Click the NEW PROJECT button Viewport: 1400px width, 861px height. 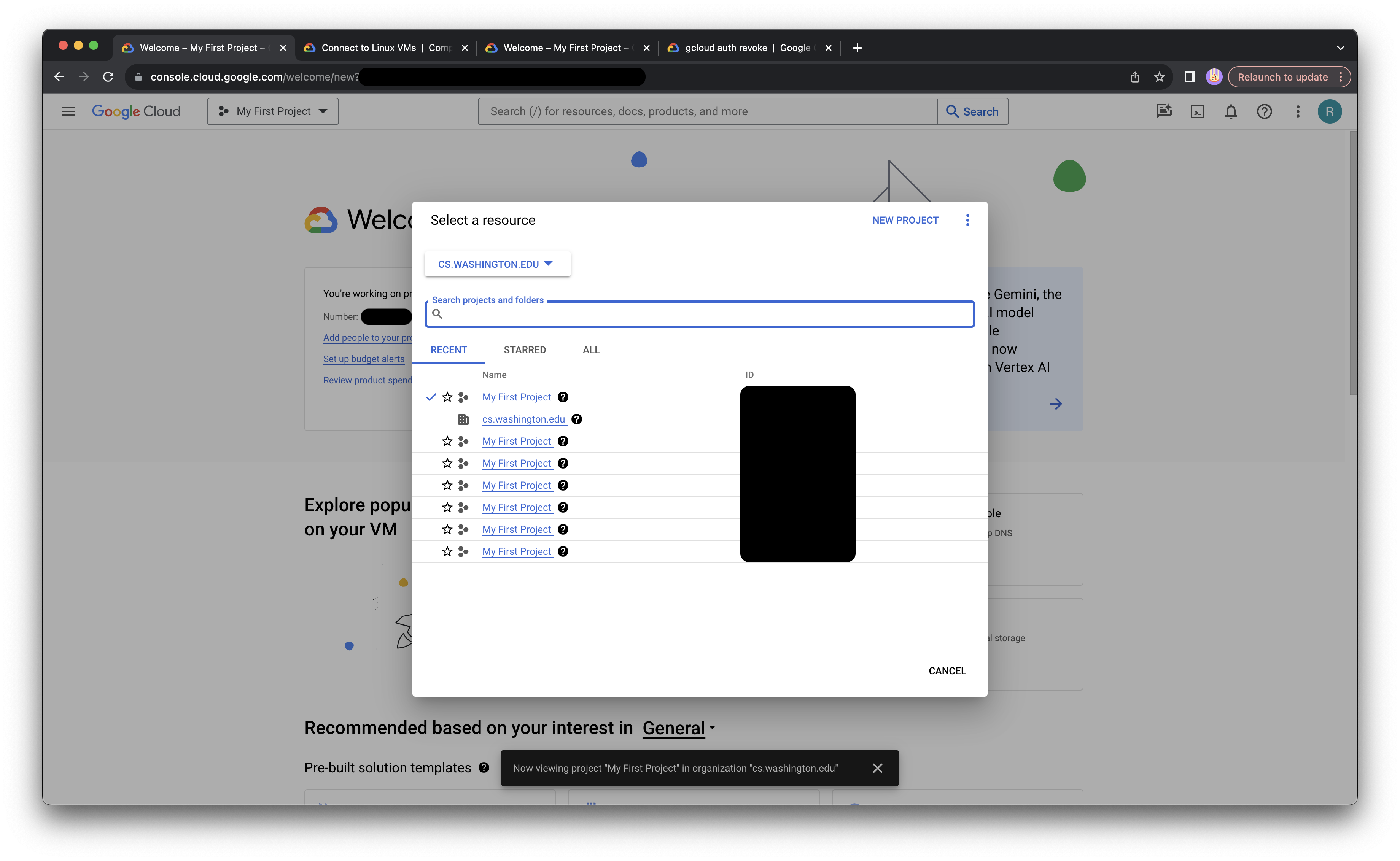coord(905,220)
